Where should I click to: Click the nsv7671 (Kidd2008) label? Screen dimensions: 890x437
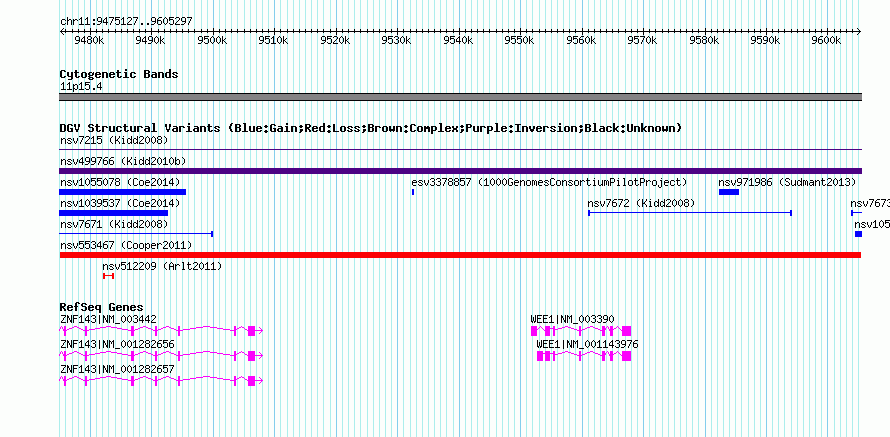(x=114, y=225)
